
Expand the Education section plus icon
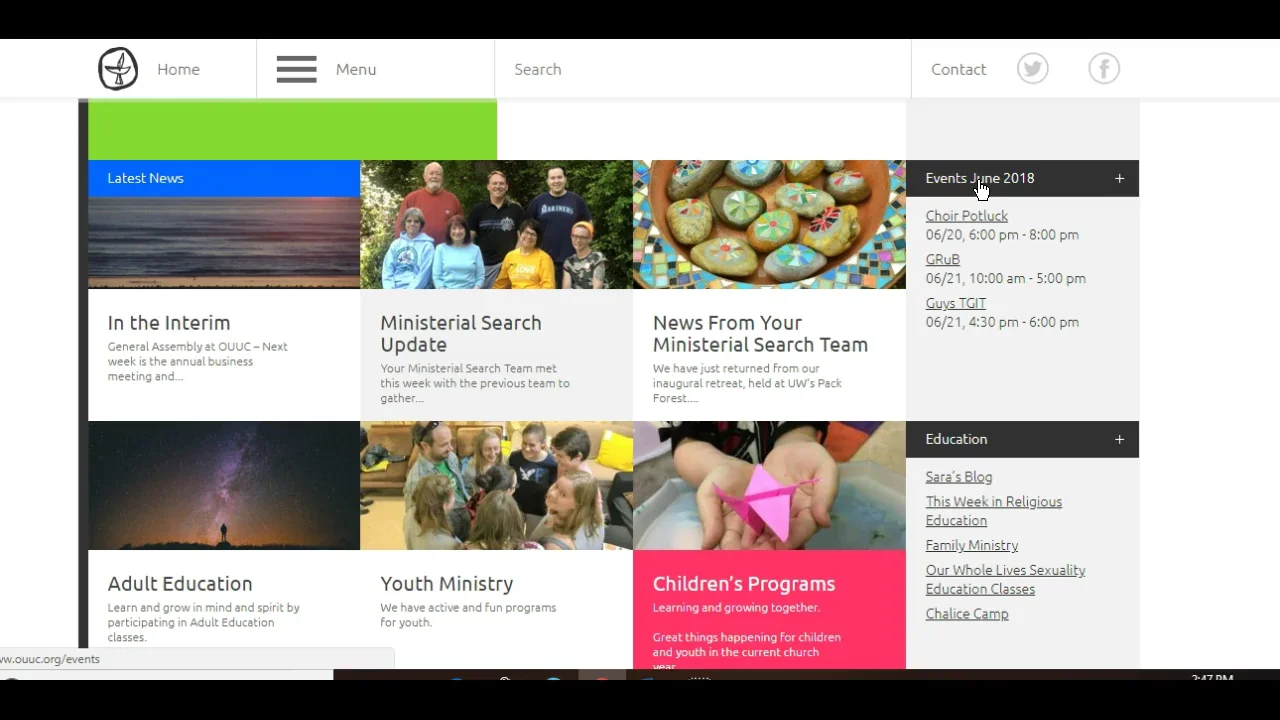(1119, 439)
